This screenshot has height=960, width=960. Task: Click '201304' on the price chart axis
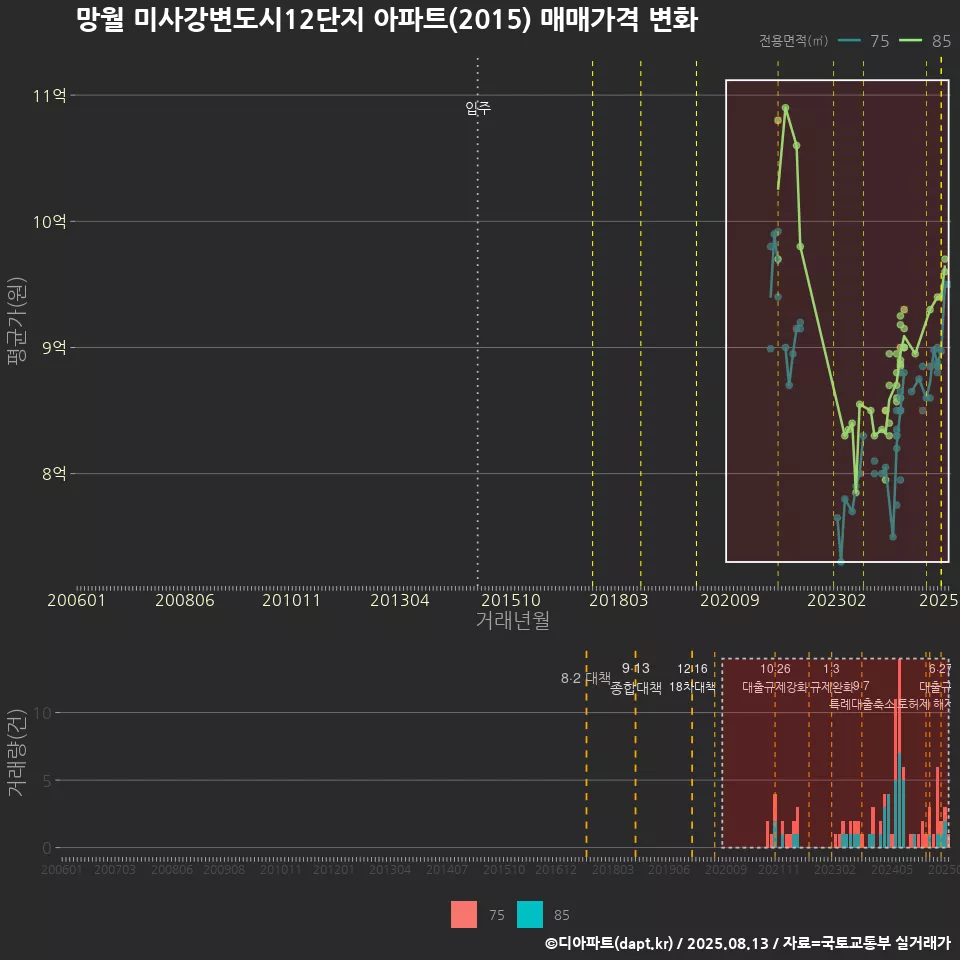coord(400,600)
